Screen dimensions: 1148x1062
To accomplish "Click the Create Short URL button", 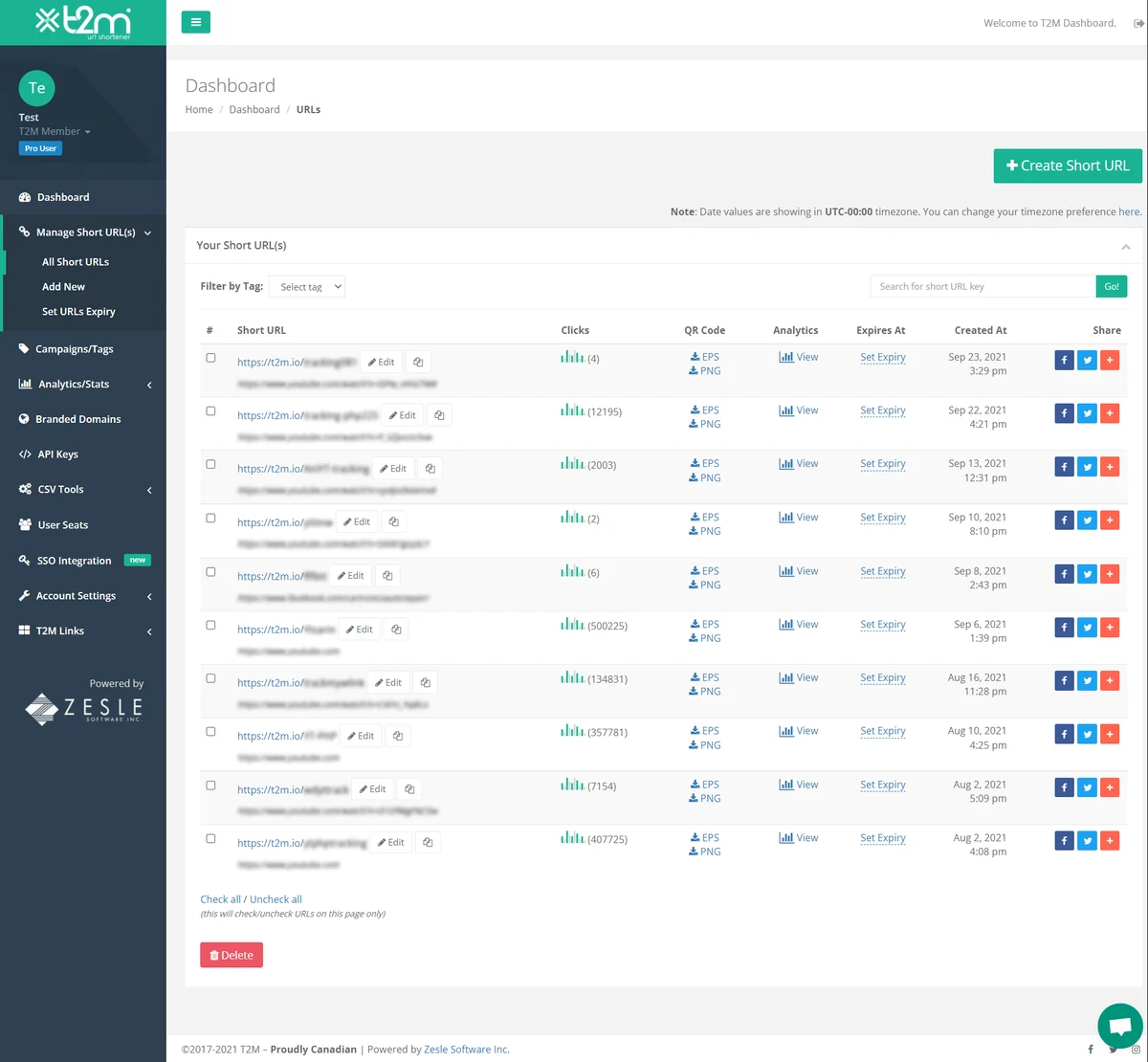I will coord(1067,166).
